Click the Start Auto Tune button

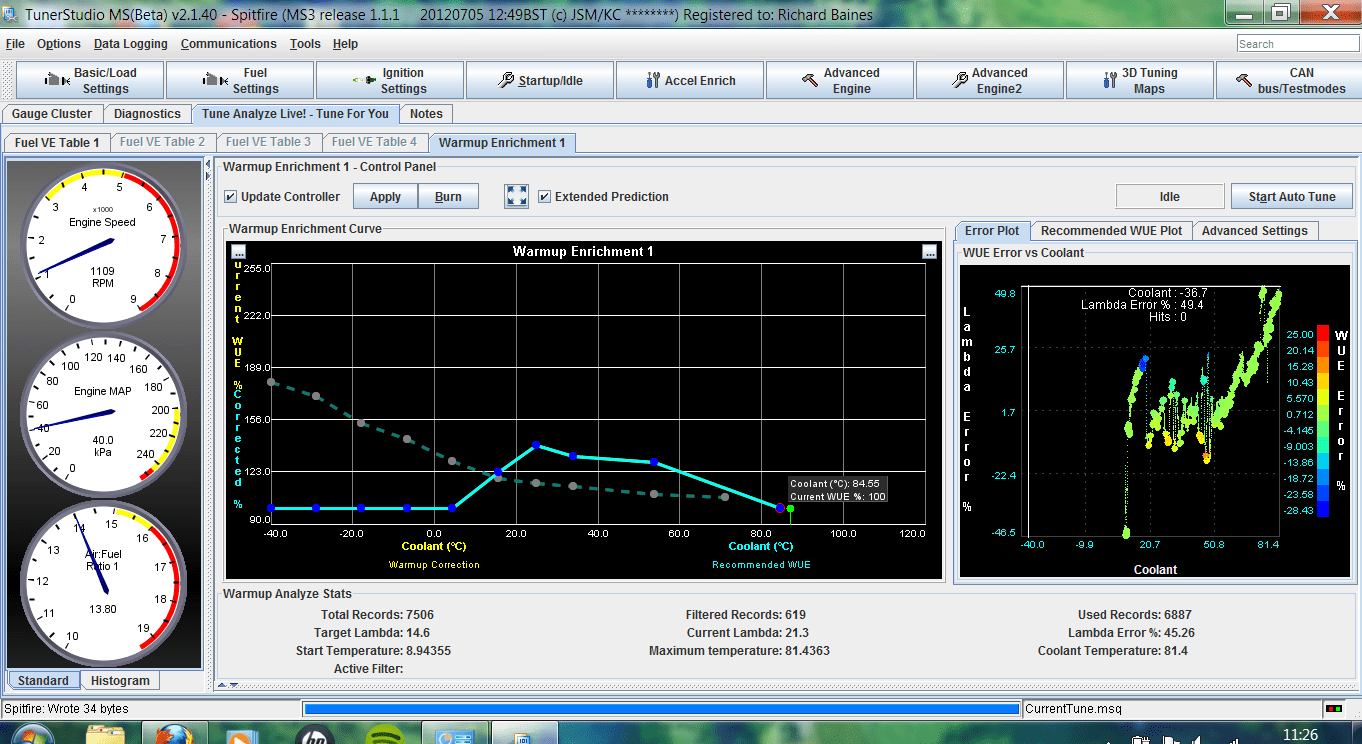(1292, 196)
